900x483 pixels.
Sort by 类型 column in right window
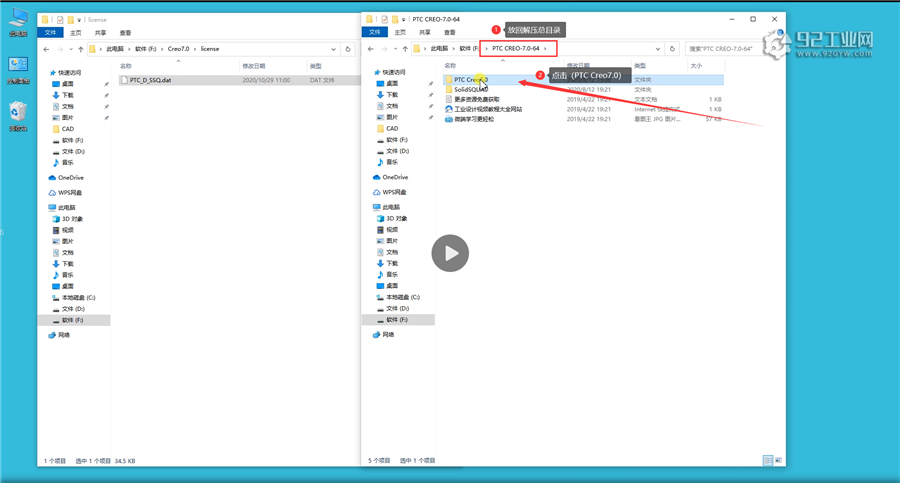[640, 66]
